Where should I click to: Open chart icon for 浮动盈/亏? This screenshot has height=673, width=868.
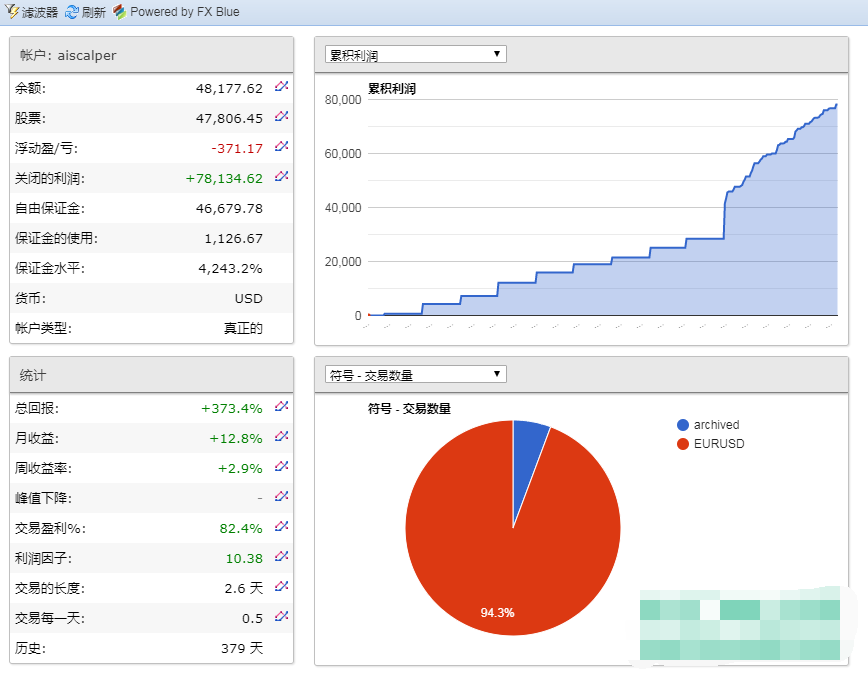click(282, 147)
